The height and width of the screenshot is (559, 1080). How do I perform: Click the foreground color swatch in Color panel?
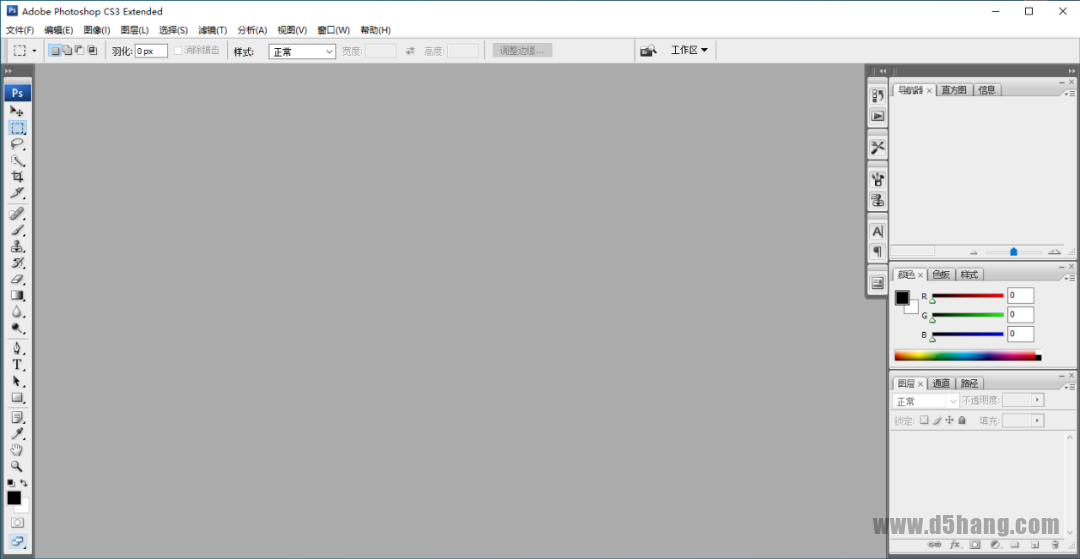[x=902, y=297]
